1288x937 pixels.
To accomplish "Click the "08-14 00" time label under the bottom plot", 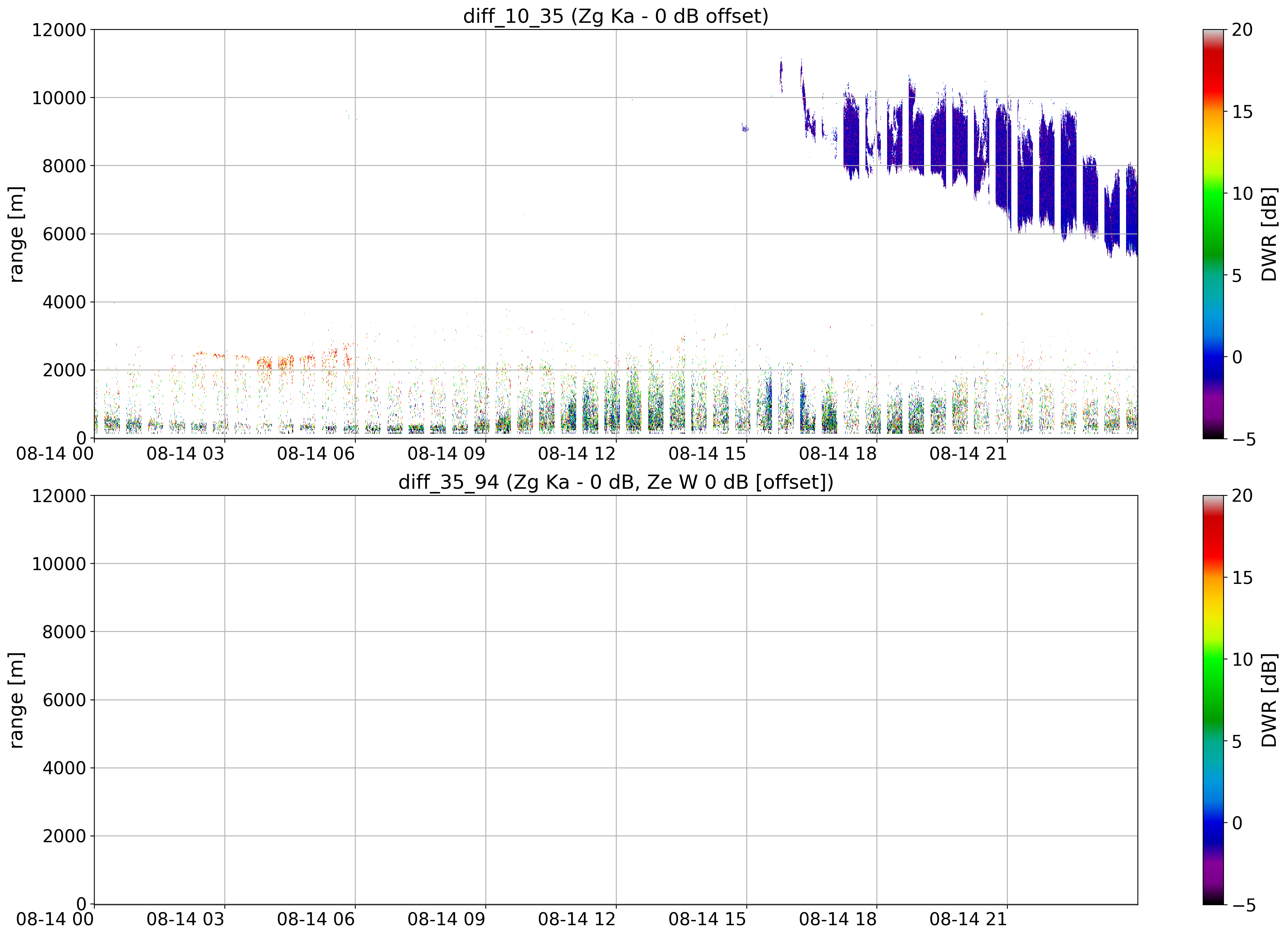I will 55,919.
